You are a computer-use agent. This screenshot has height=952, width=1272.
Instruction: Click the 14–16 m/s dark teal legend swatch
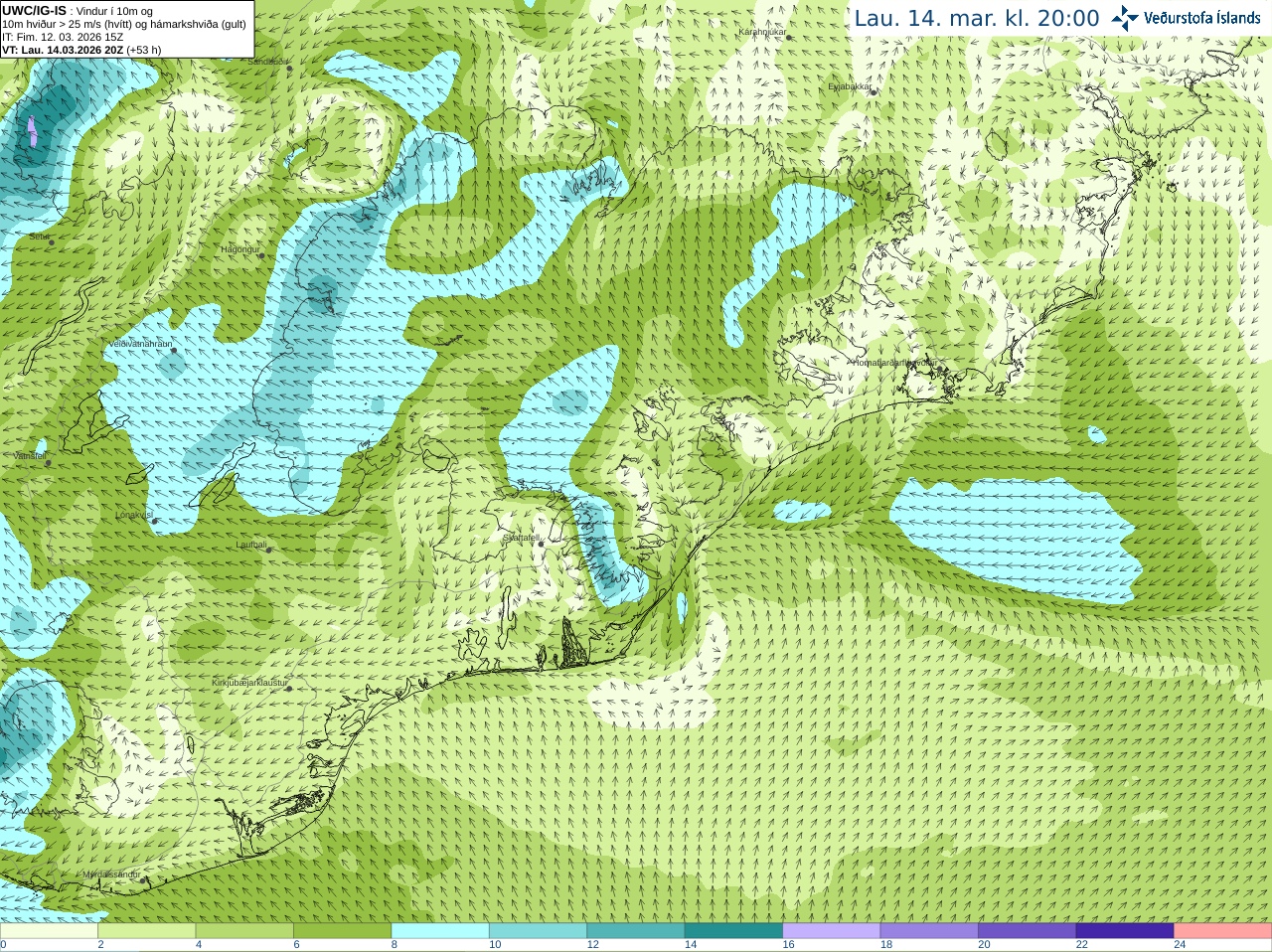point(733,931)
